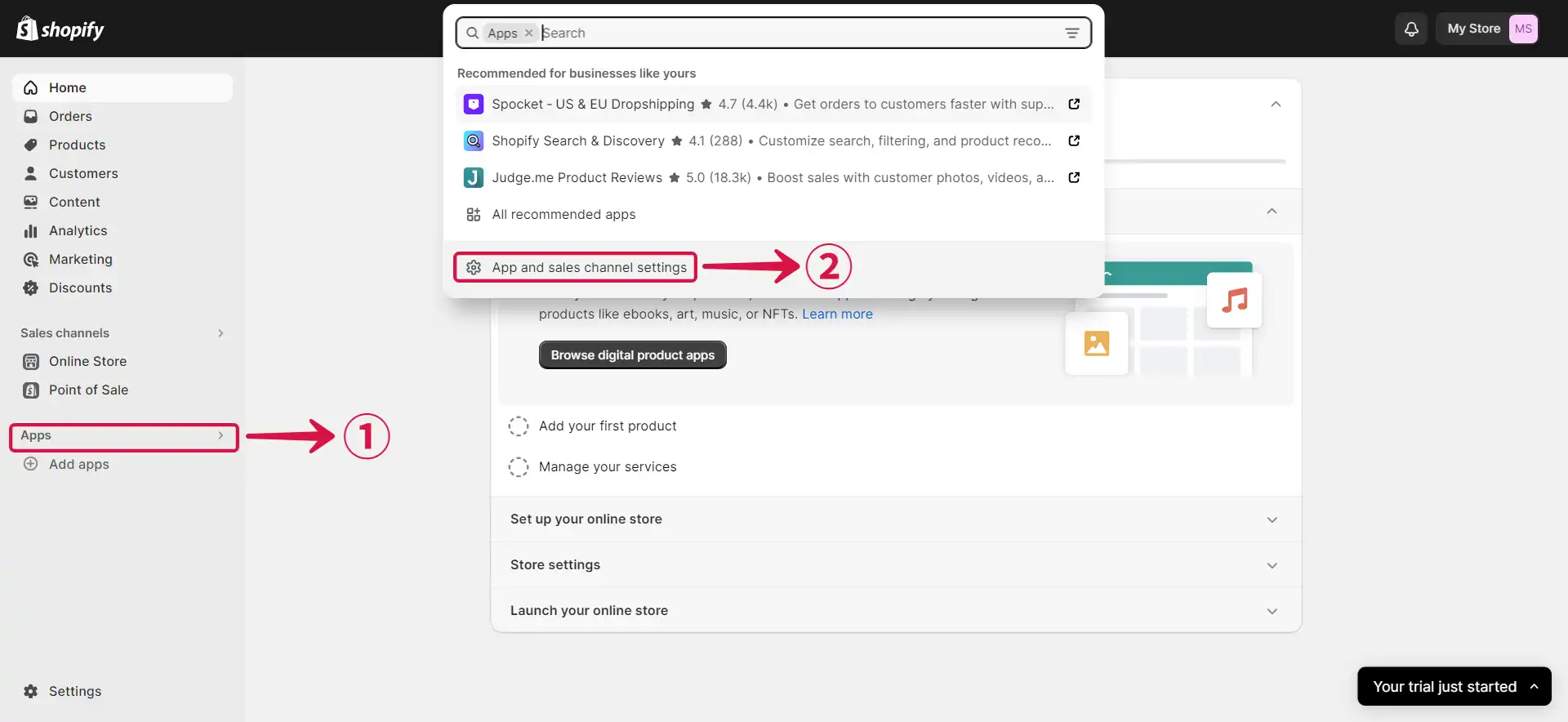
Task: Click Manage your services text
Action: [608, 467]
